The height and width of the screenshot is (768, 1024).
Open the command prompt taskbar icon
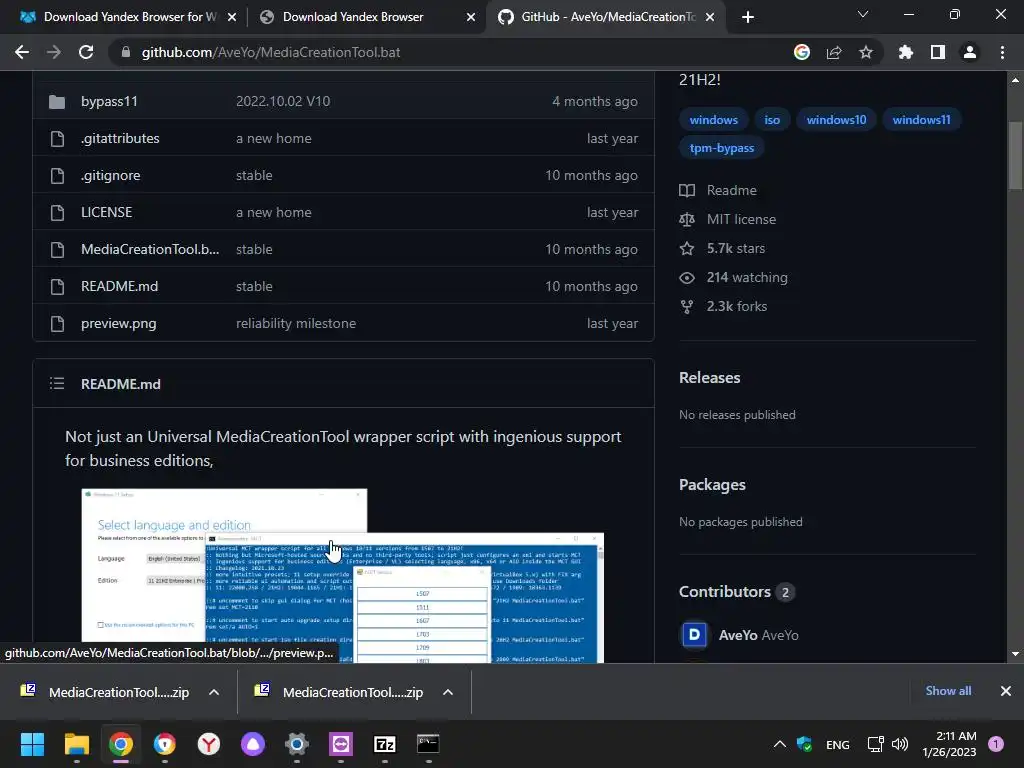428,744
